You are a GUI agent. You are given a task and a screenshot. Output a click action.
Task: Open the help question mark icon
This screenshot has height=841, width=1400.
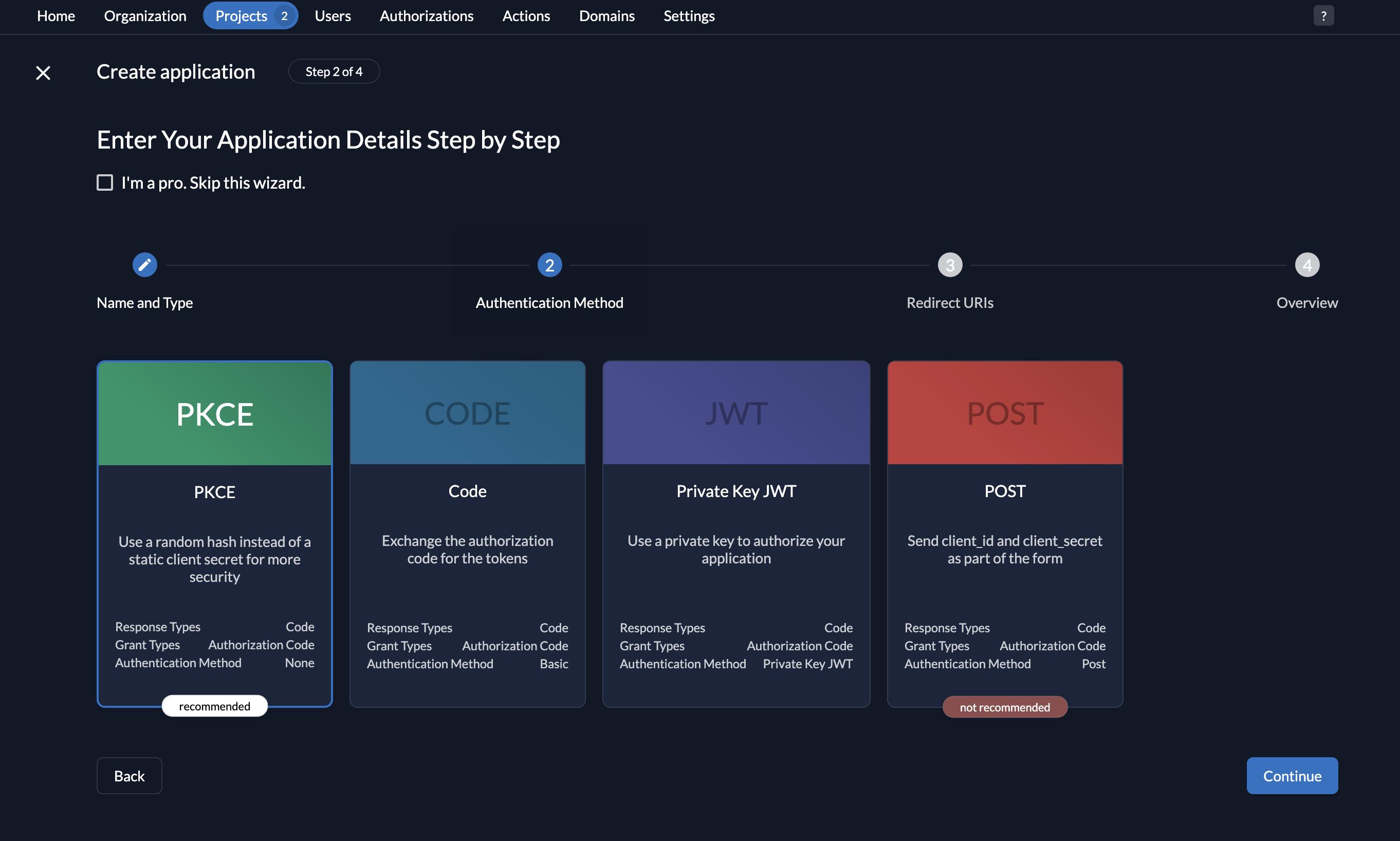(x=1323, y=15)
